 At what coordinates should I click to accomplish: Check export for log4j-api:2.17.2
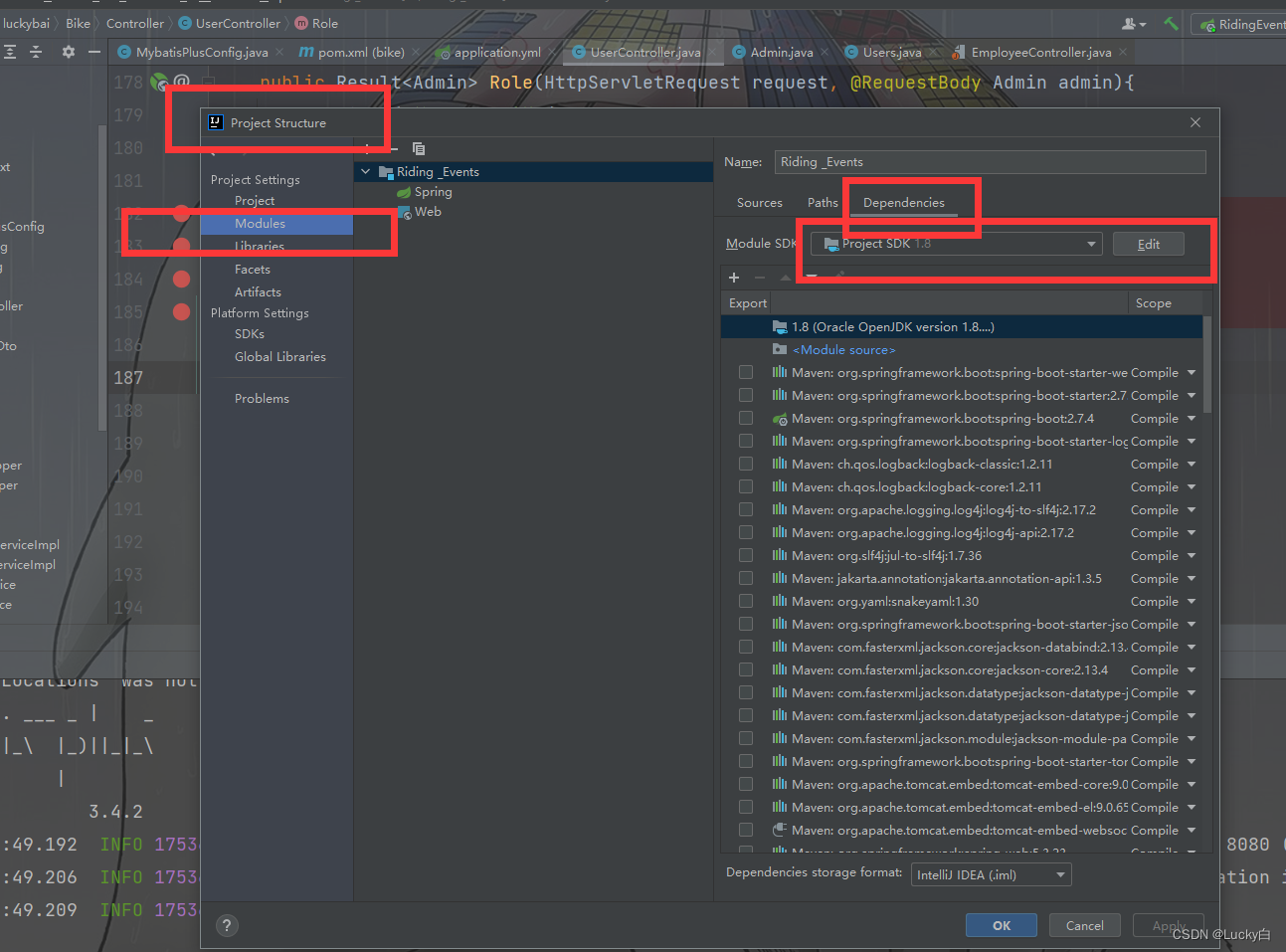click(746, 533)
